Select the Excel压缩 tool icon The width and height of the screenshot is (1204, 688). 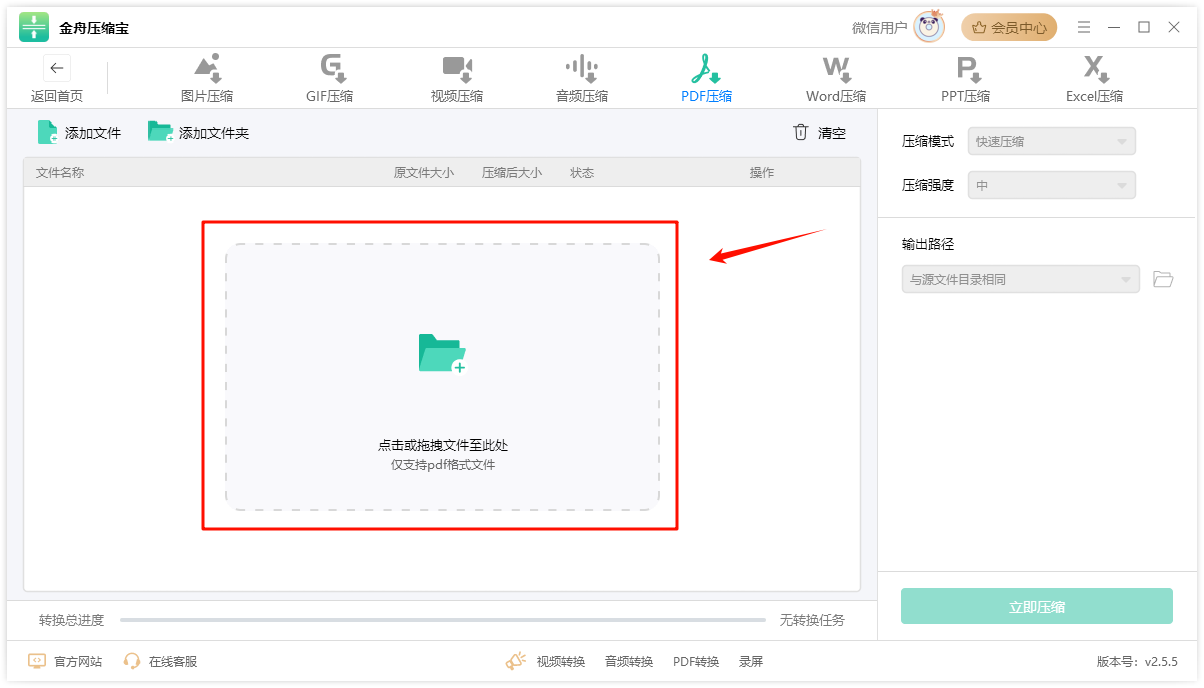coord(1095,68)
